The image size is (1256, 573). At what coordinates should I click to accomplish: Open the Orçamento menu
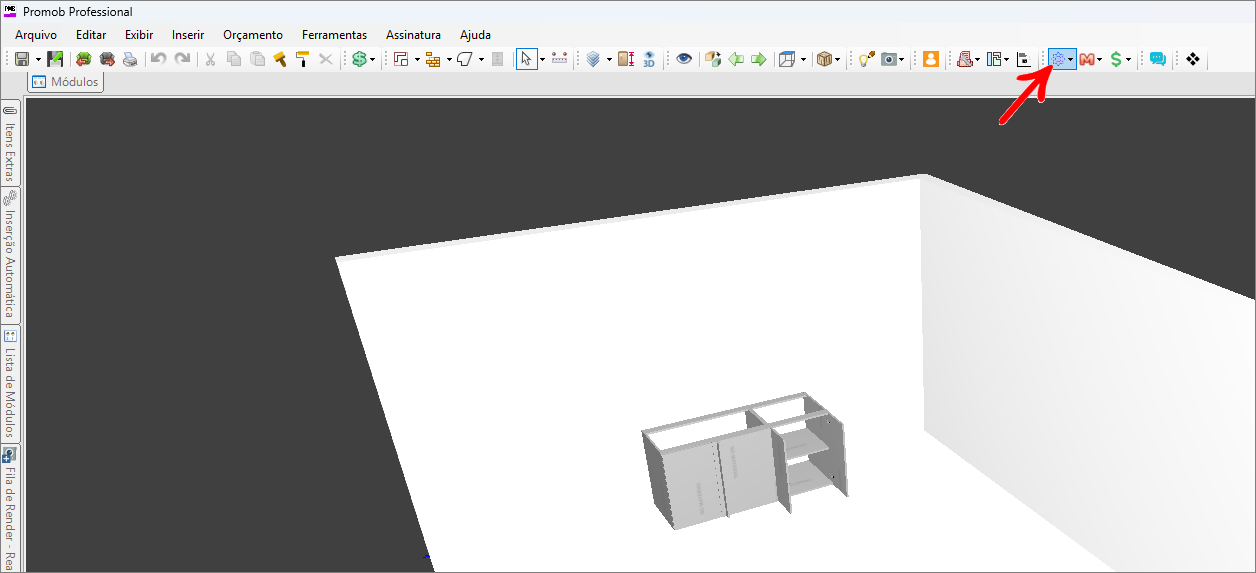coord(253,35)
